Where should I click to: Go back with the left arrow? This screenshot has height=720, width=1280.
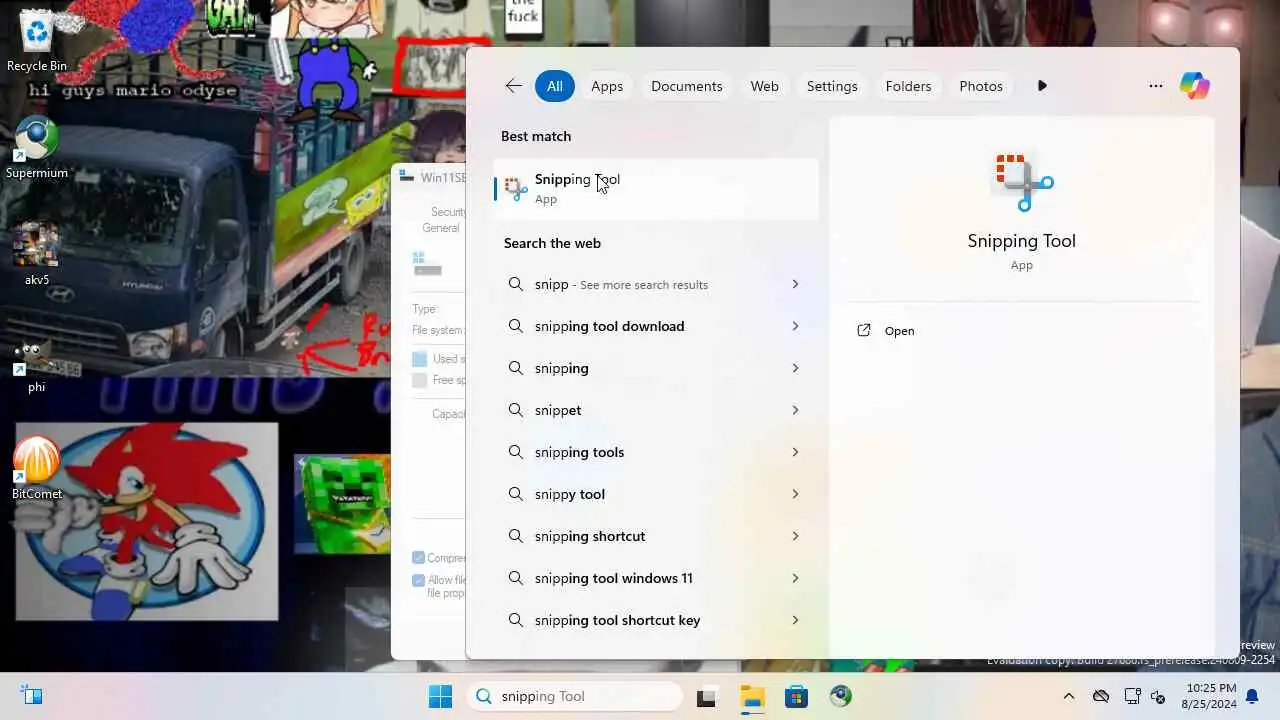click(x=514, y=86)
